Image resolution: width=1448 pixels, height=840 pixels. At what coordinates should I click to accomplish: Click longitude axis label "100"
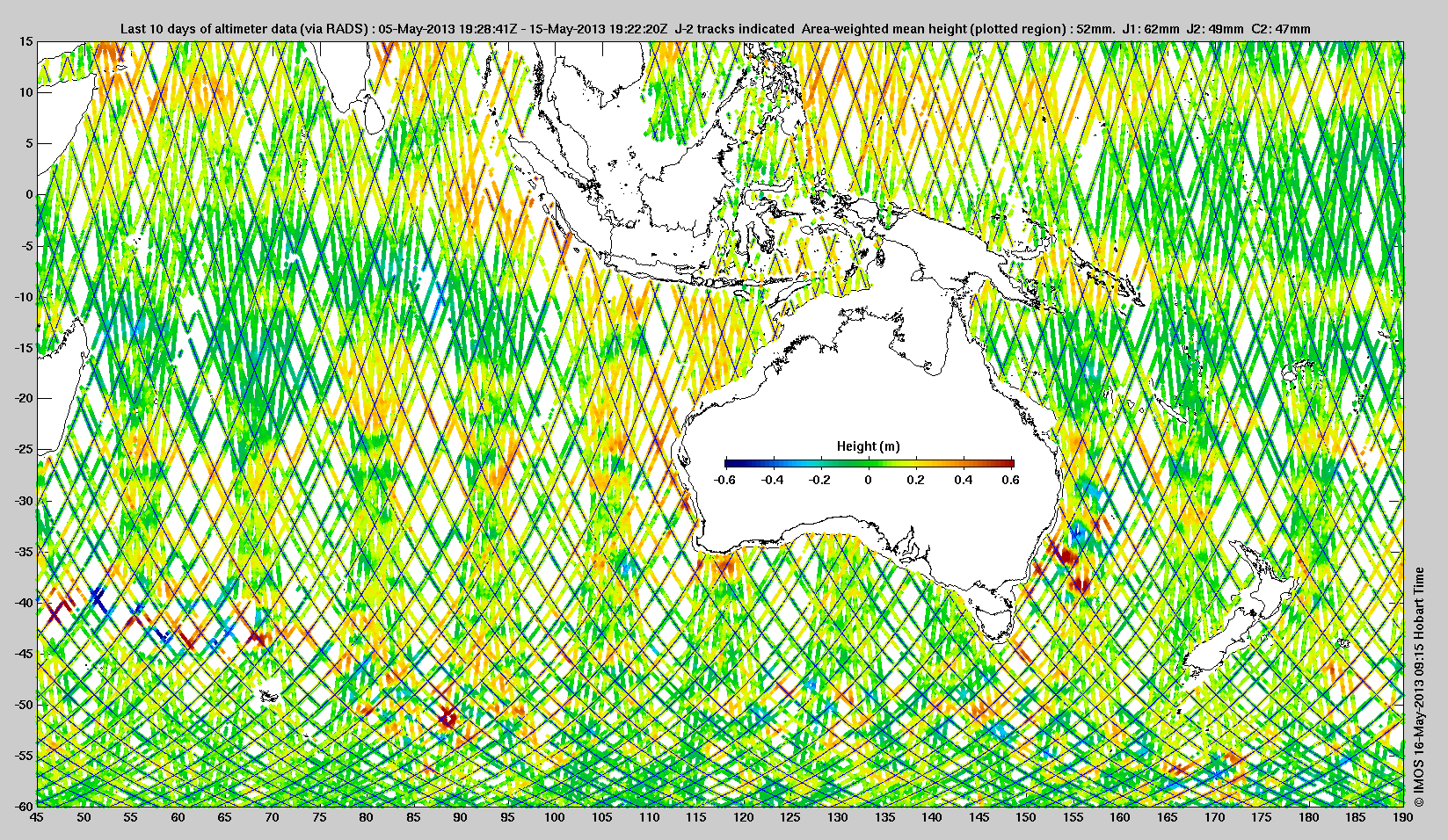[x=555, y=817]
